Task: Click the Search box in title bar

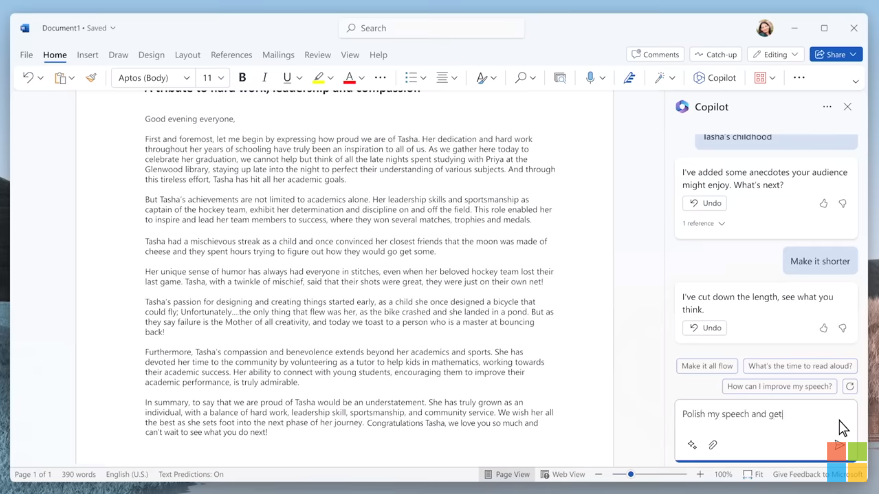Action: coord(432,28)
